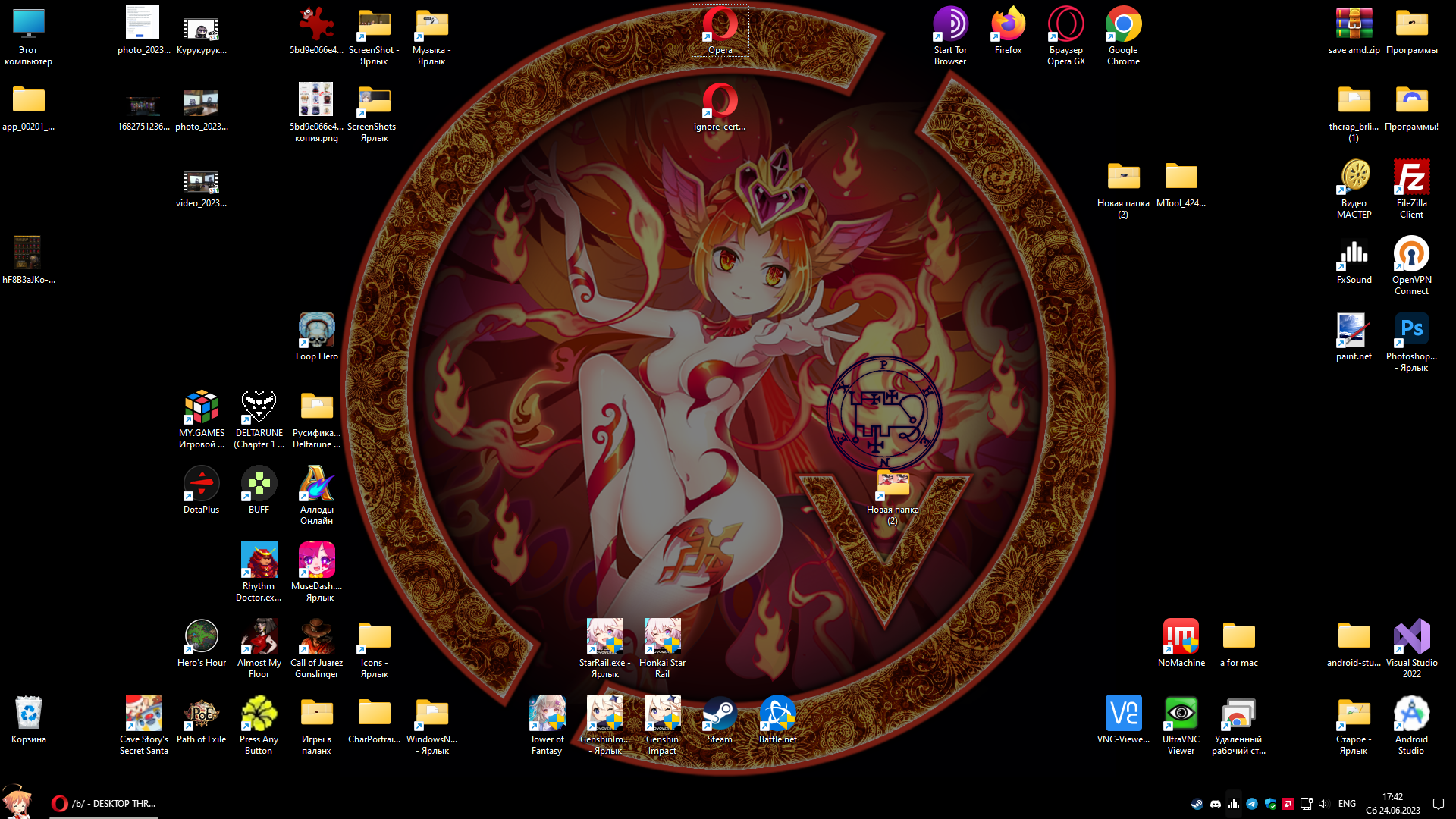Open the notification center icon
This screenshot has height=819, width=1456.
tap(1438, 804)
